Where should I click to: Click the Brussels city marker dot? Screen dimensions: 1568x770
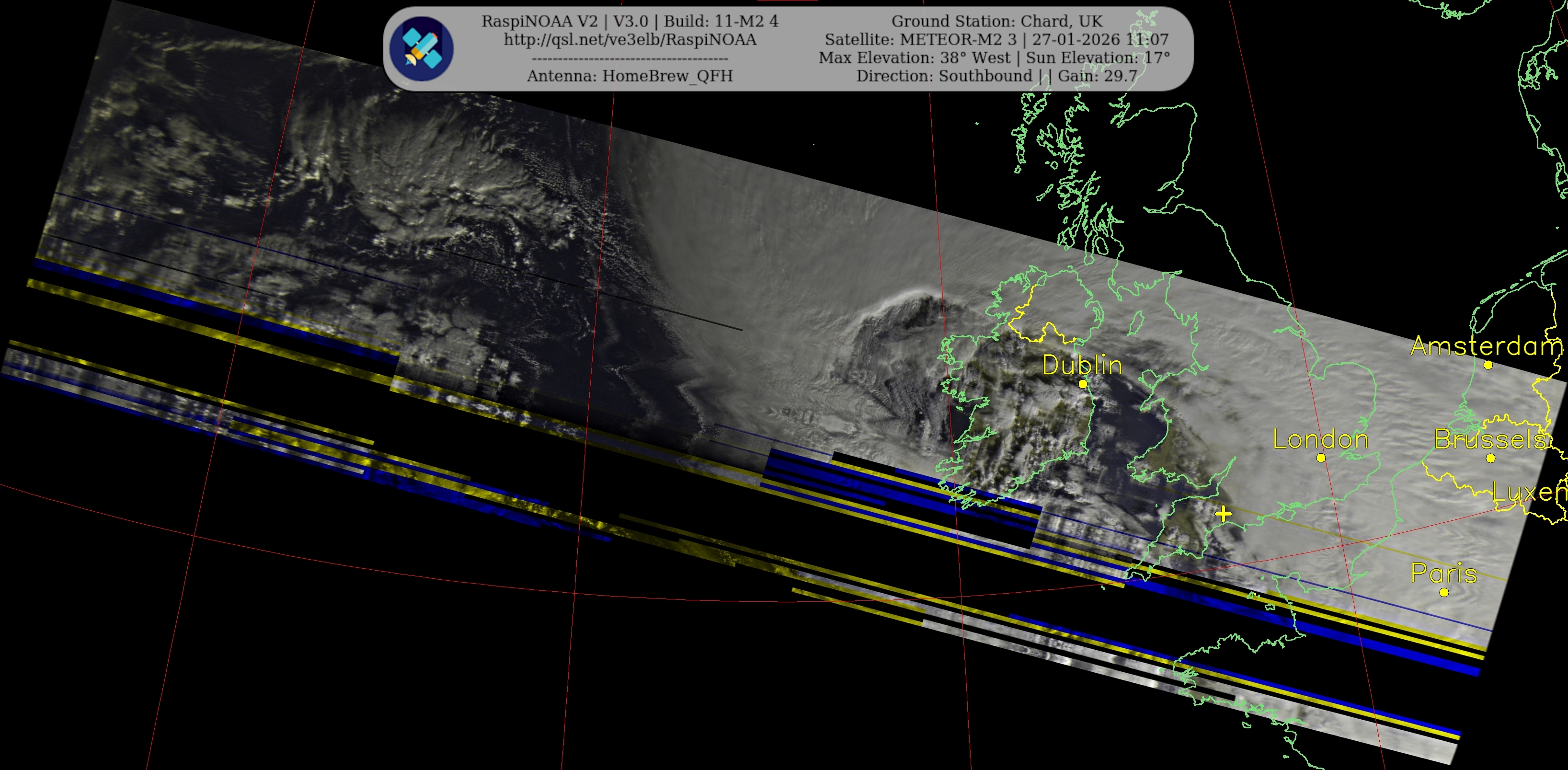pyautogui.click(x=1490, y=459)
